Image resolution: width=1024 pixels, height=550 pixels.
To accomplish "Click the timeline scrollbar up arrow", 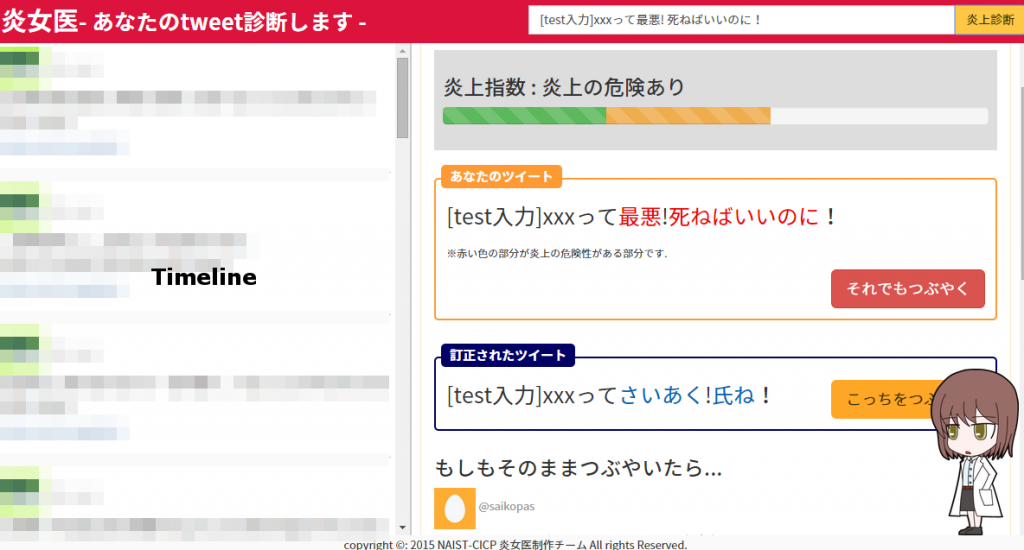I will tap(402, 51).
